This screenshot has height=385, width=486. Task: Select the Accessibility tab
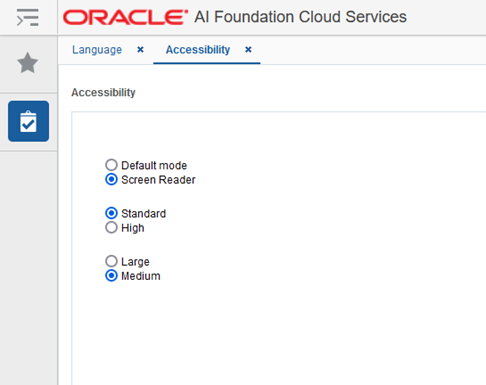198,50
